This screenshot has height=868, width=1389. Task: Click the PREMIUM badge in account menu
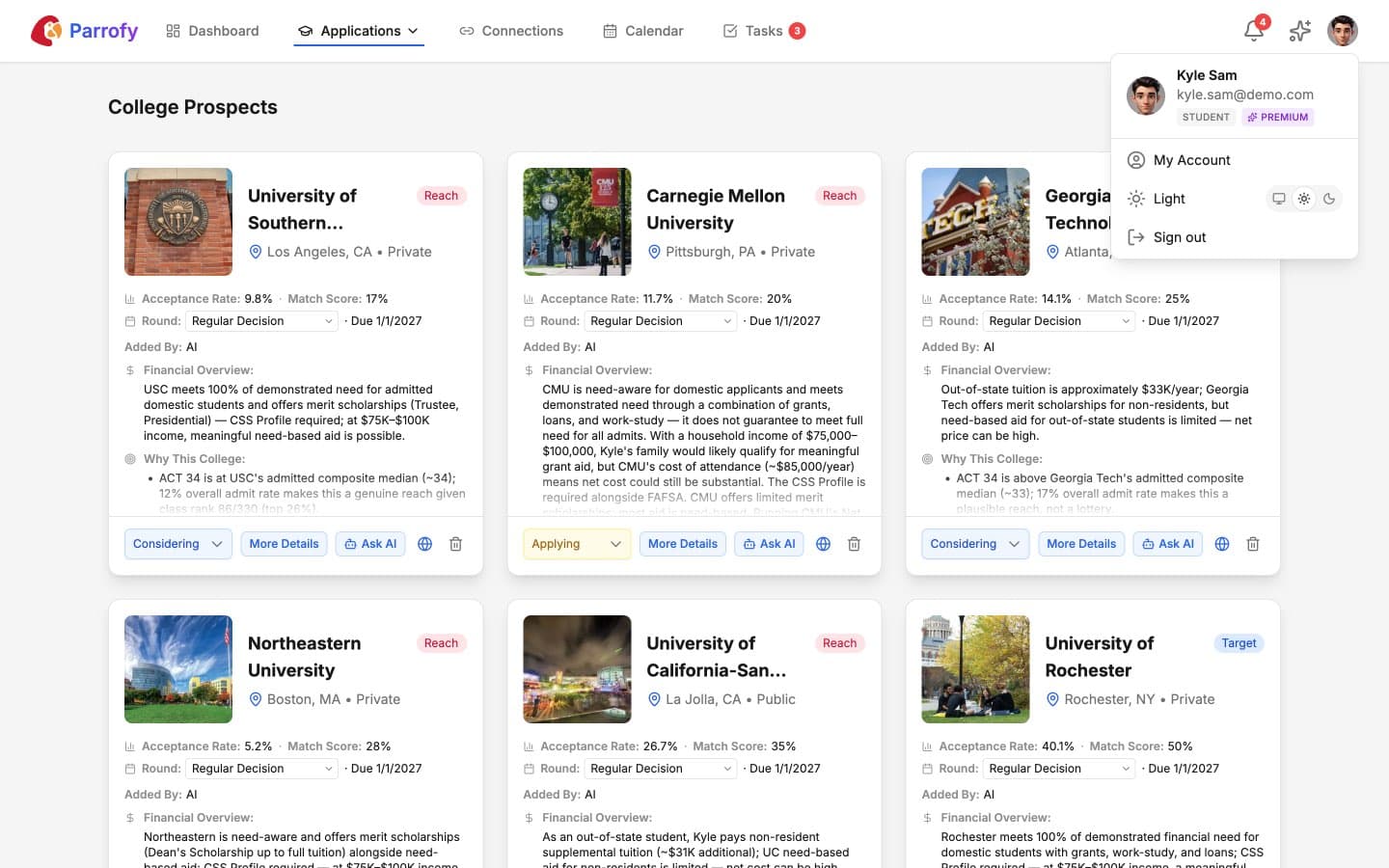(x=1278, y=118)
